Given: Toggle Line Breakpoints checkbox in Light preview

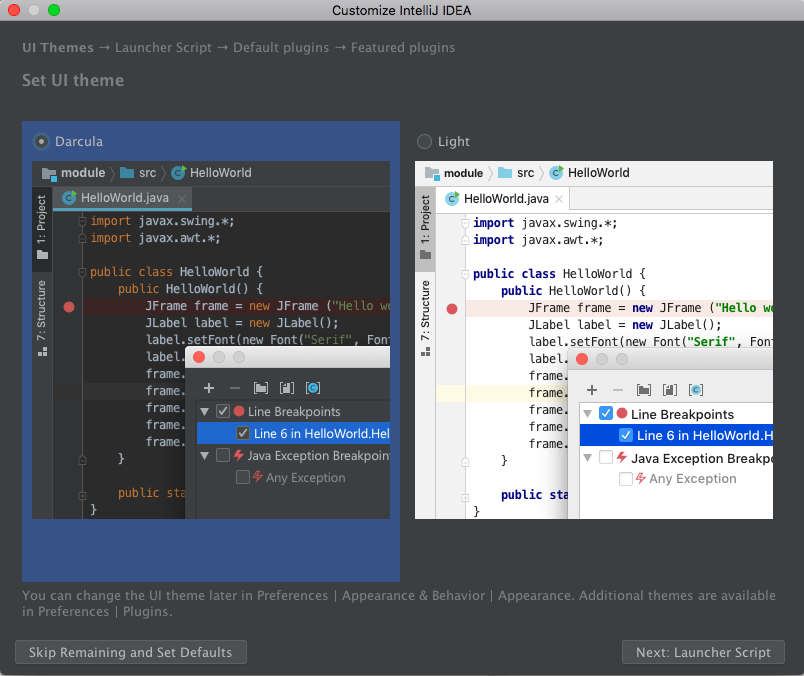Looking at the screenshot, I should (x=606, y=413).
